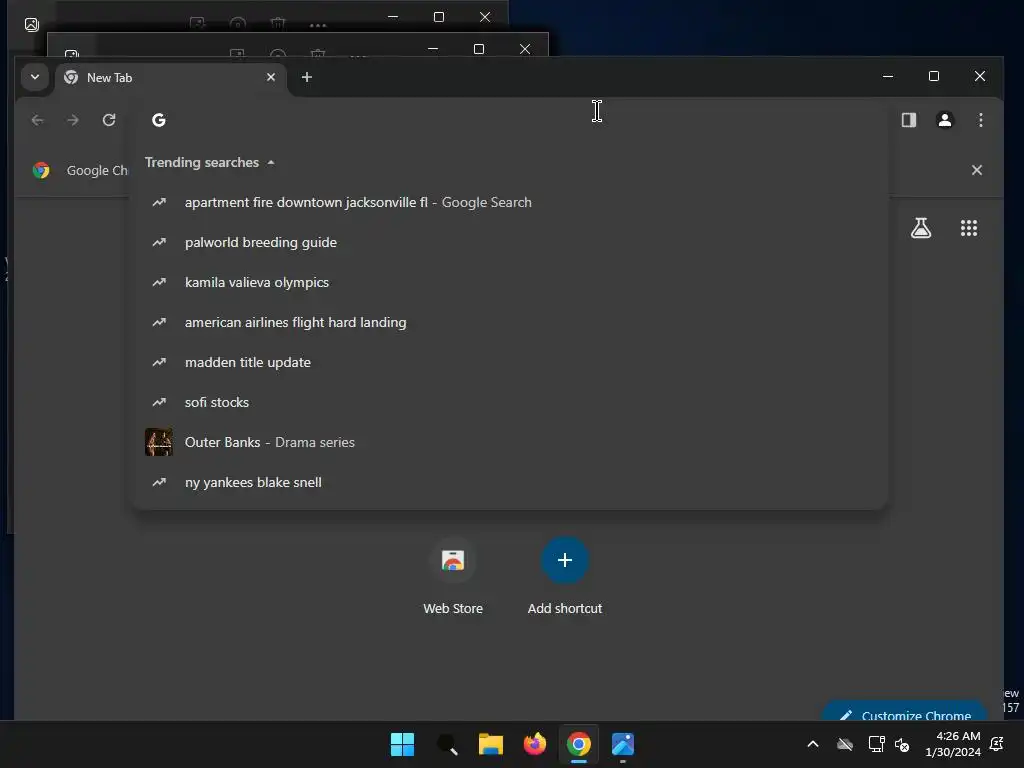Open the Chrome side panel
Viewport: 1024px width, 768px height.
908,120
